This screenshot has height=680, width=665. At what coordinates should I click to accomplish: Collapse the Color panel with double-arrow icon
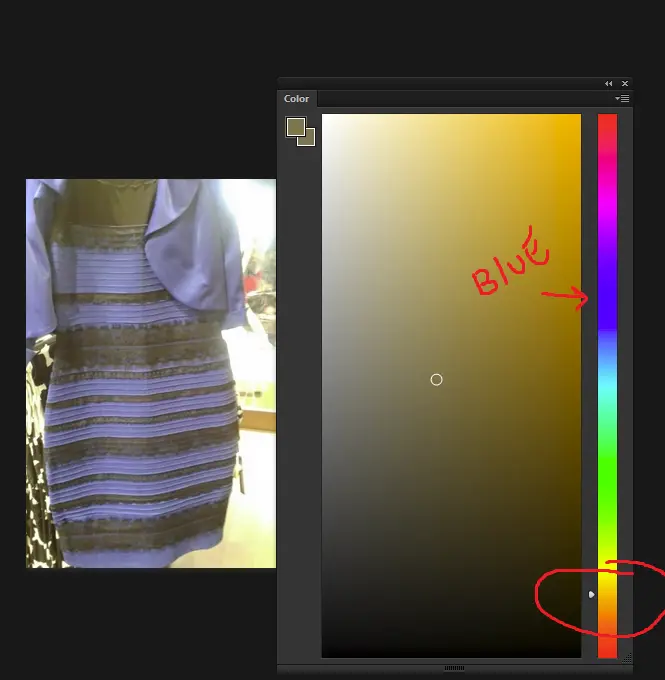608,84
